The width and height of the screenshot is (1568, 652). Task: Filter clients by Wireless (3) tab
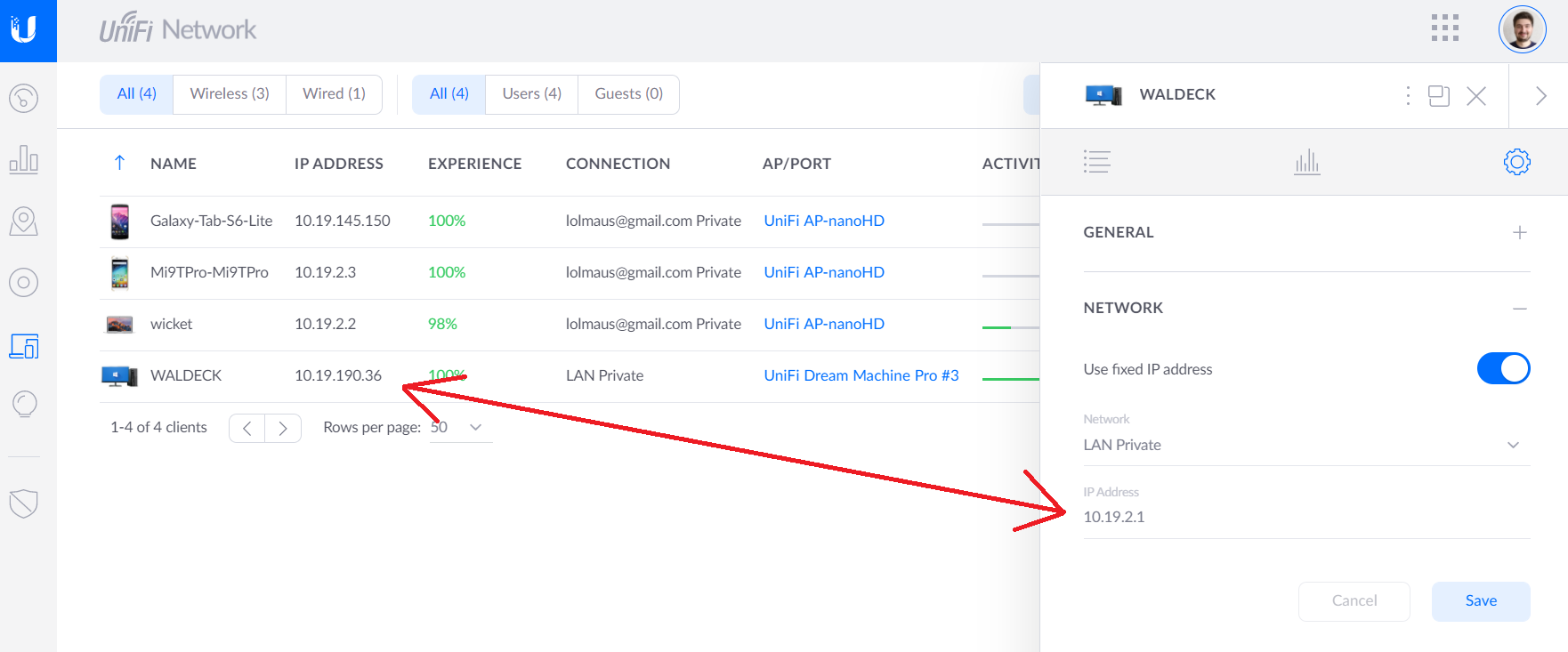(x=230, y=94)
